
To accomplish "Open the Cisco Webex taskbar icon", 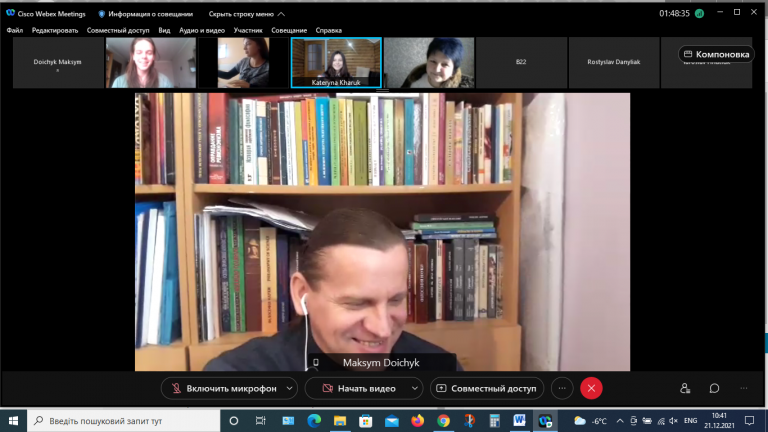I will (545, 421).
